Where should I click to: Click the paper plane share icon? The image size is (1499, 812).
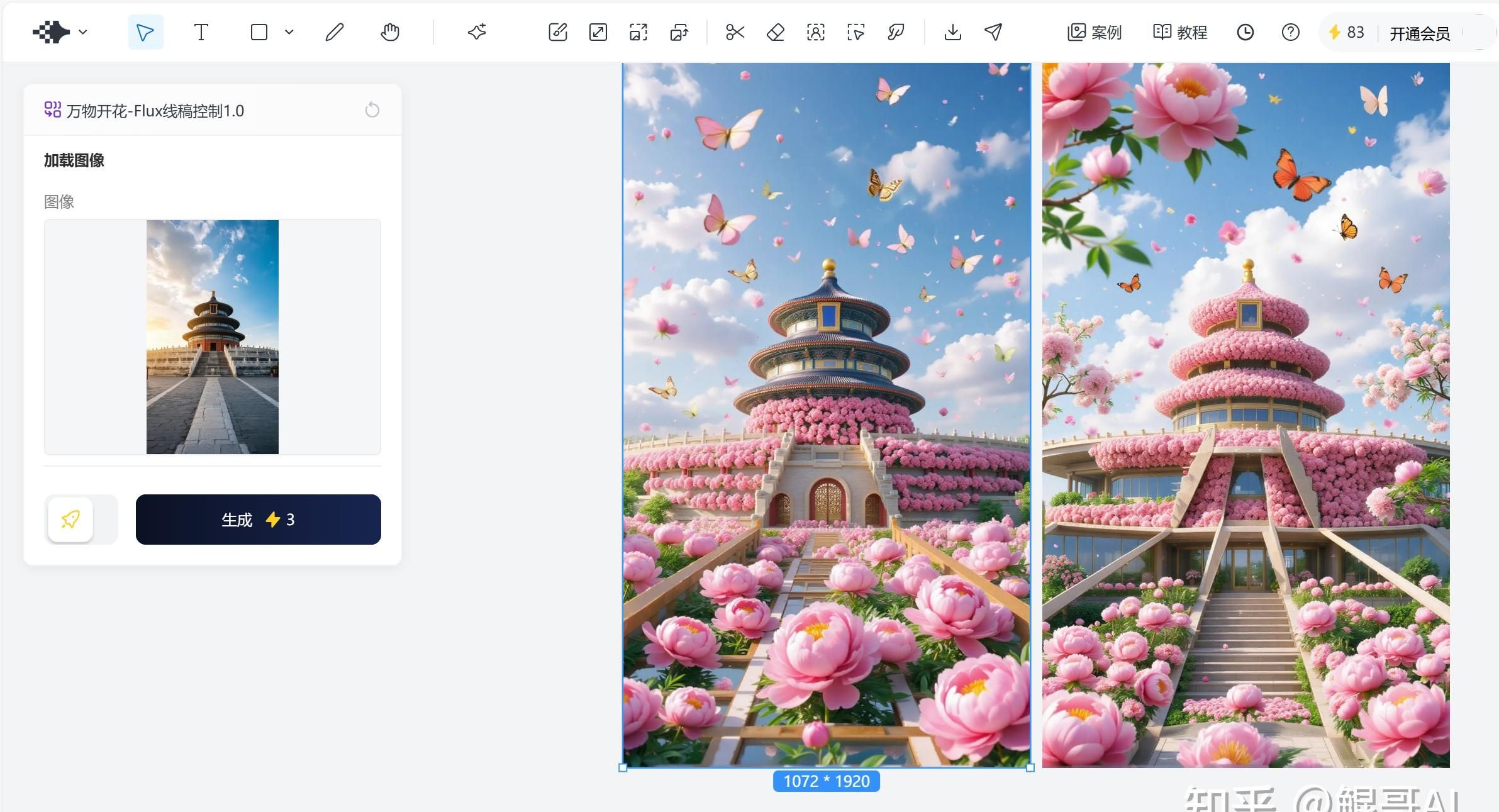[993, 32]
